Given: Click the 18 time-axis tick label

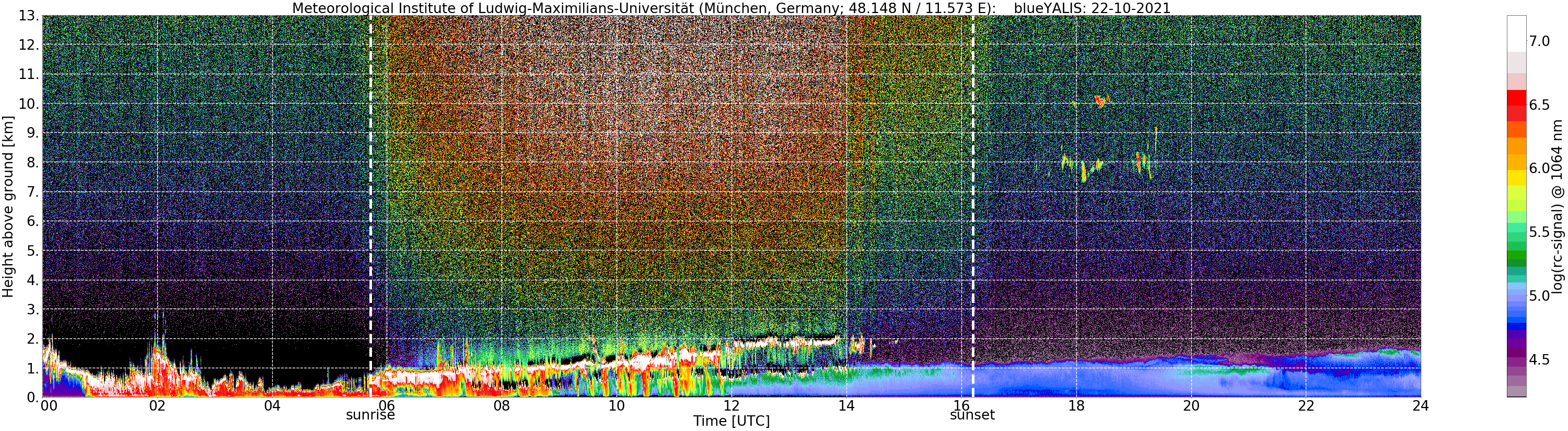Looking at the screenshot, I should 1076,406.
